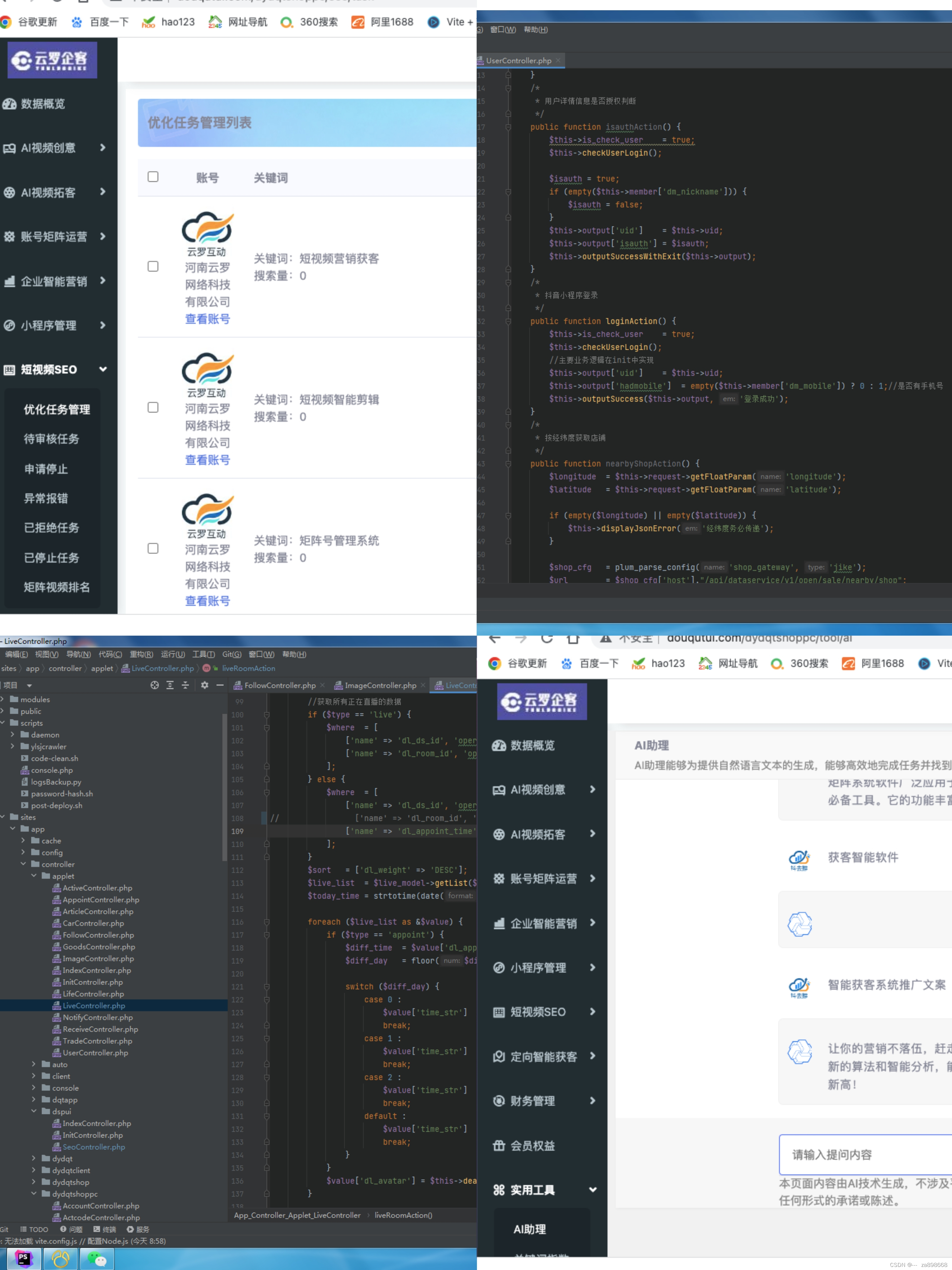Open project panel settings gear

click(x=204, y=685)
